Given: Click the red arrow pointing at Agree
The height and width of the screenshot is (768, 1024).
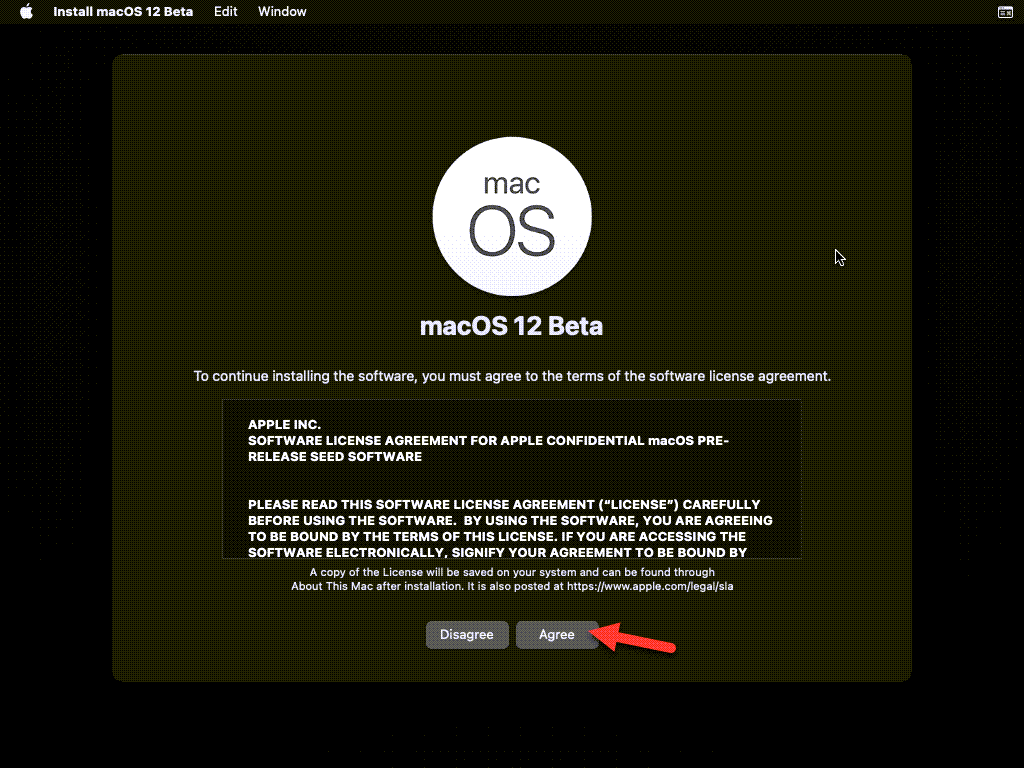Looking at the screenshot, I should [633, 639].
